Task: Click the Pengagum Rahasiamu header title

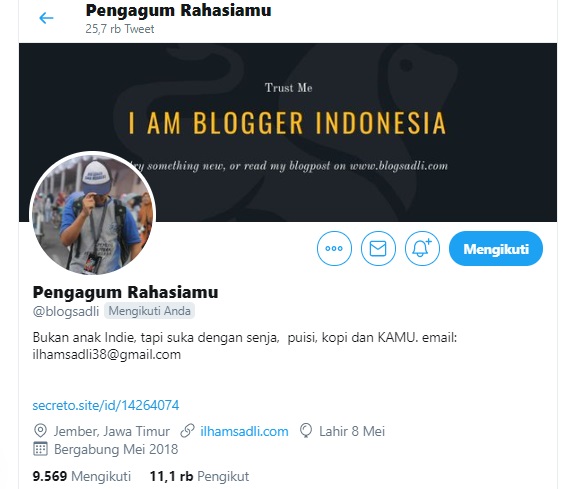Action: click(178, 10)
